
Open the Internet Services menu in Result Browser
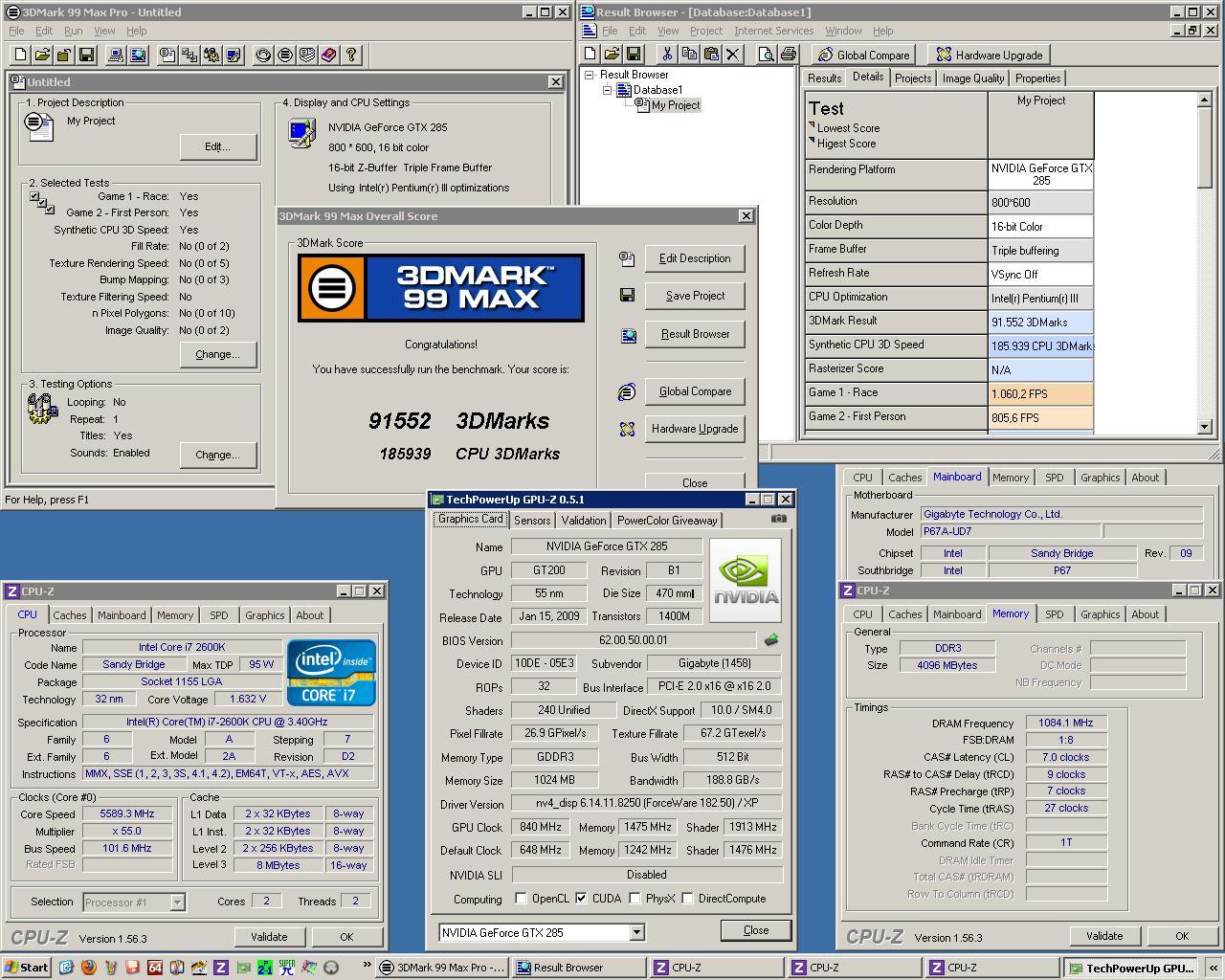(773, 31)
